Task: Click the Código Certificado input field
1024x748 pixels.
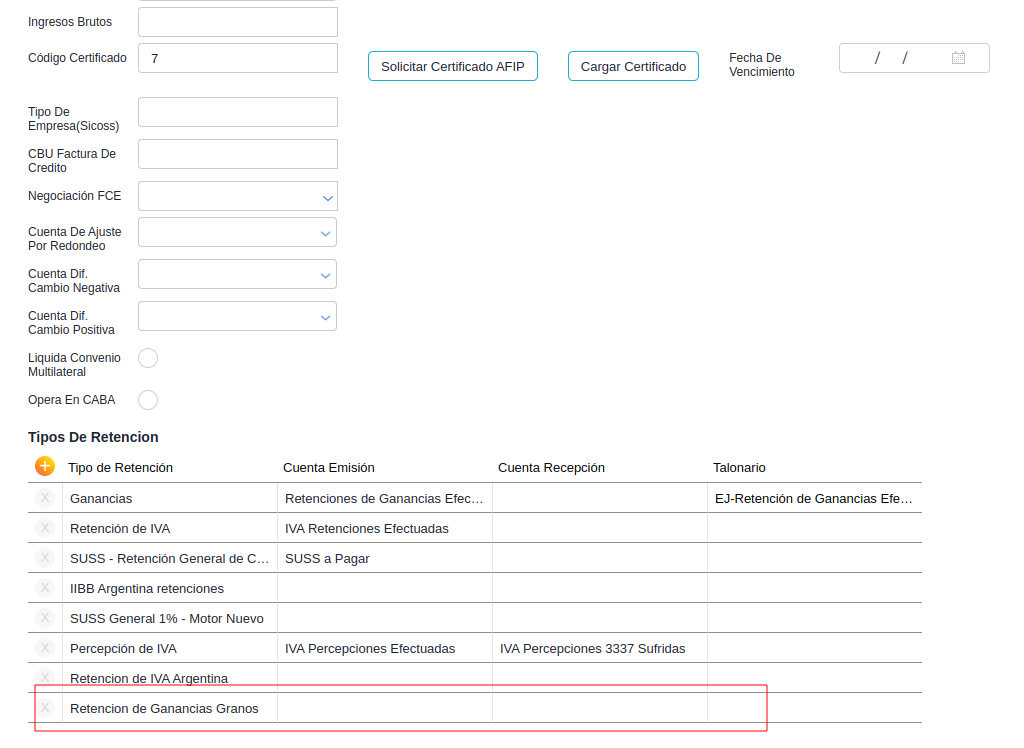Action: click(x=238, y=58)
